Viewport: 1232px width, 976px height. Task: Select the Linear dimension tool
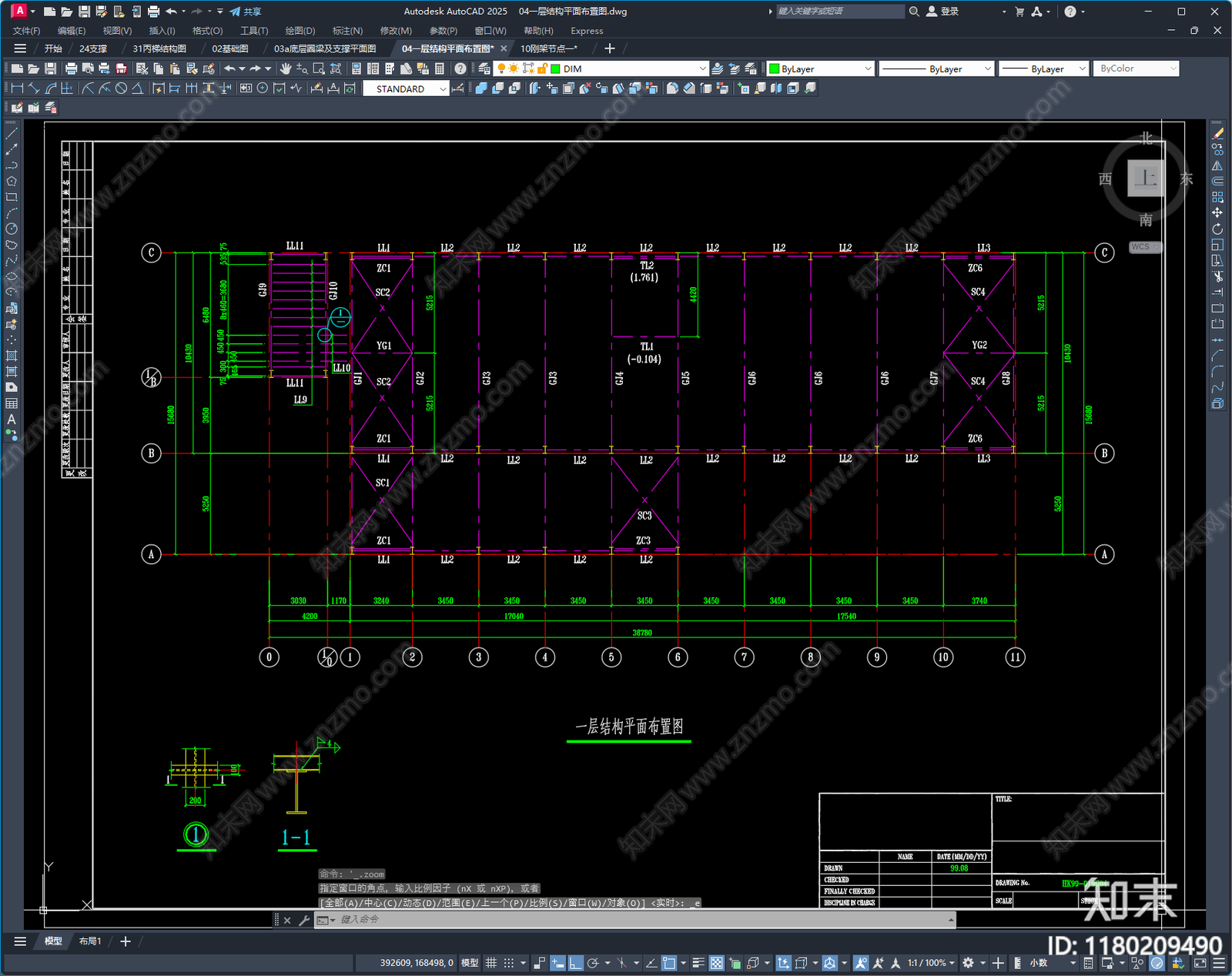point(18,89)
